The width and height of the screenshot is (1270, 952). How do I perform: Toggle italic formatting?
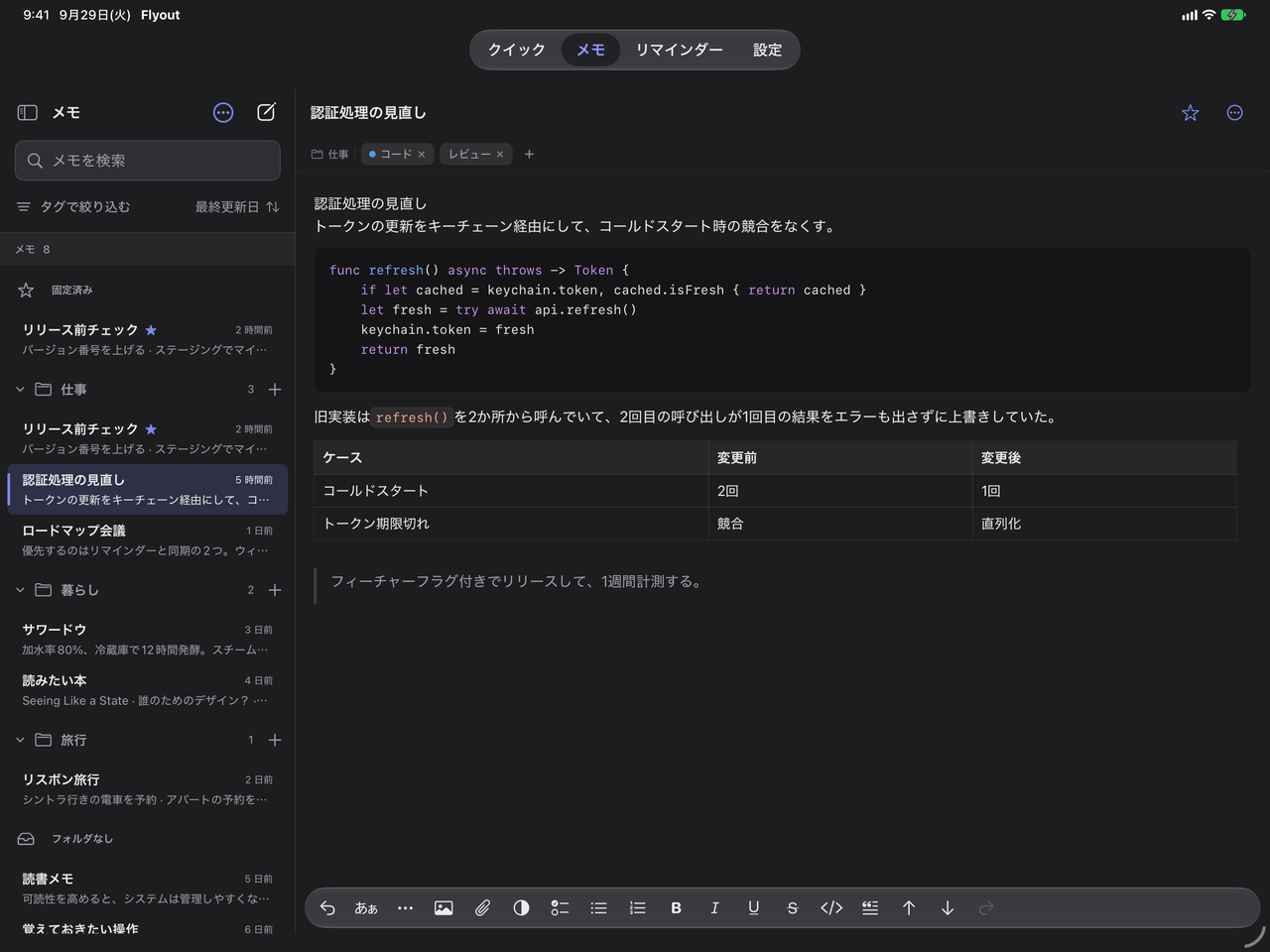pos(714,908)
